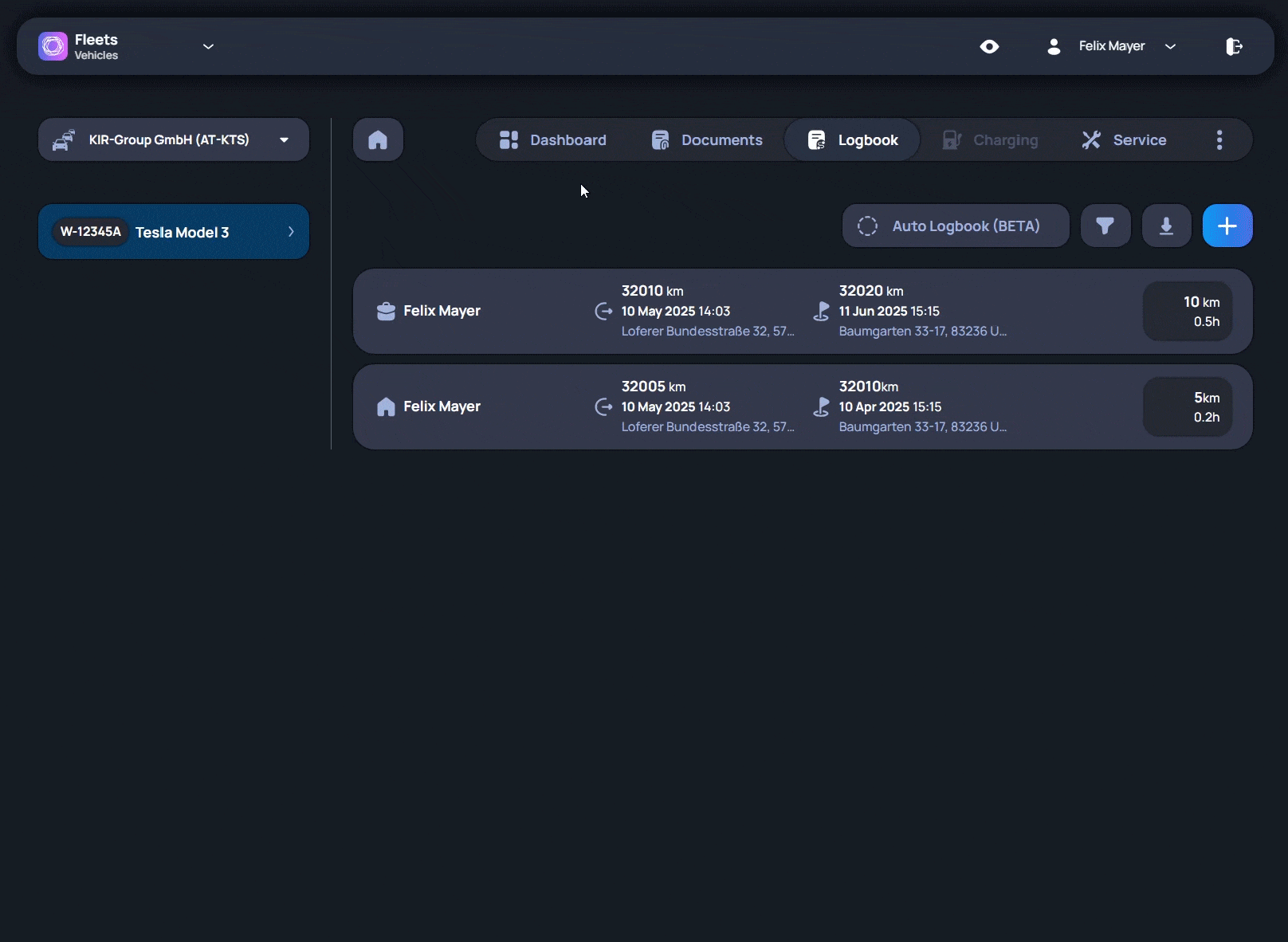Image resolution: width=1288 pixels, height=942 pixels.
Task: Open the logbook filter funnel button
Action: tap(1105, 226)
